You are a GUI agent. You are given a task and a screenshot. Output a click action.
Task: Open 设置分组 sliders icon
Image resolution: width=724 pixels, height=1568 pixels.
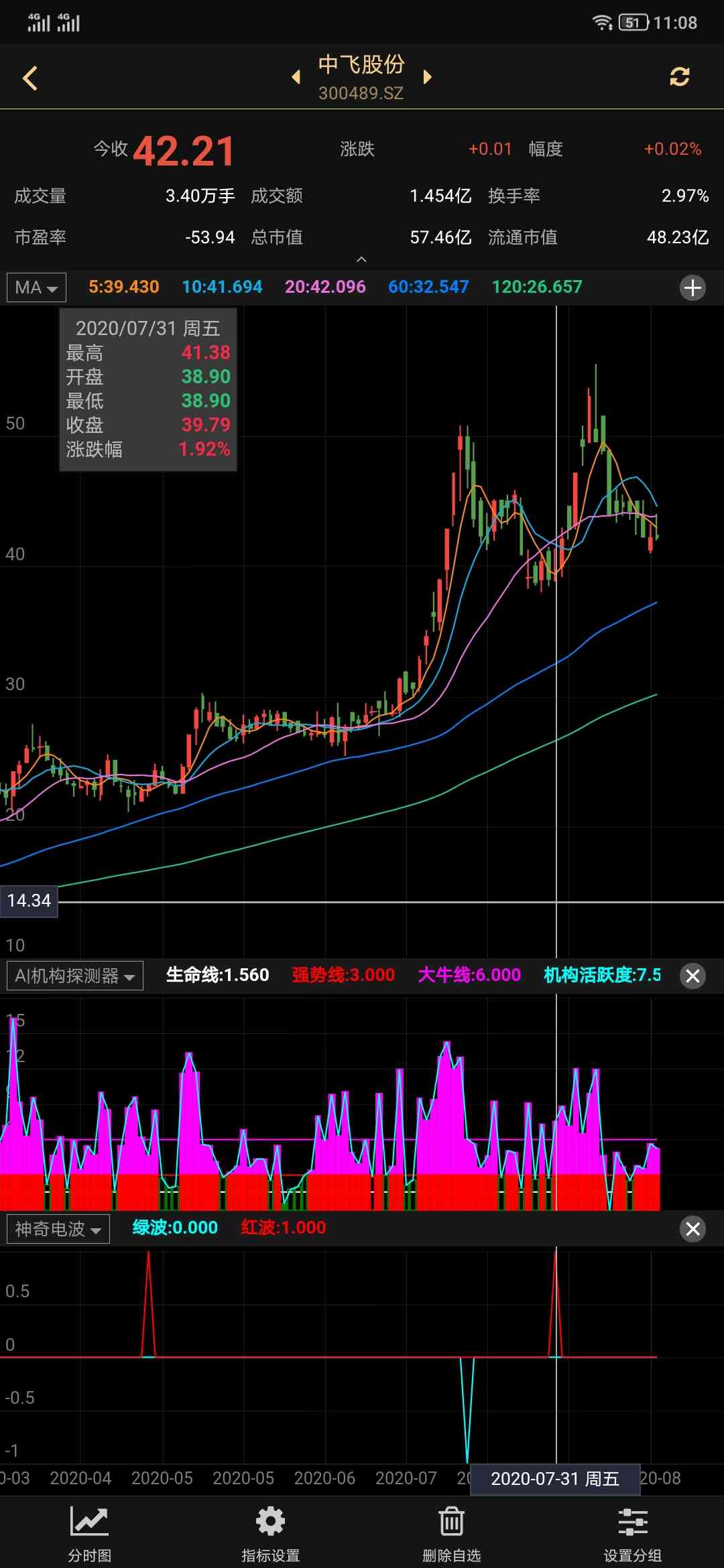click(x=632, y=1532)
